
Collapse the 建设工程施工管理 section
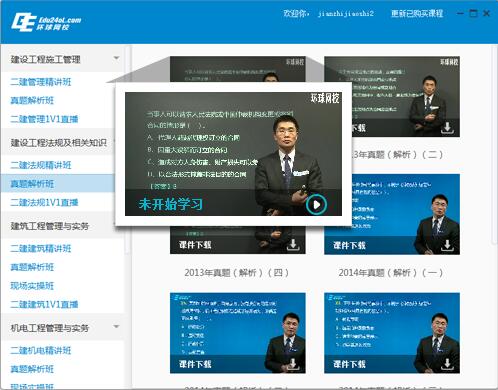[116, 58]
